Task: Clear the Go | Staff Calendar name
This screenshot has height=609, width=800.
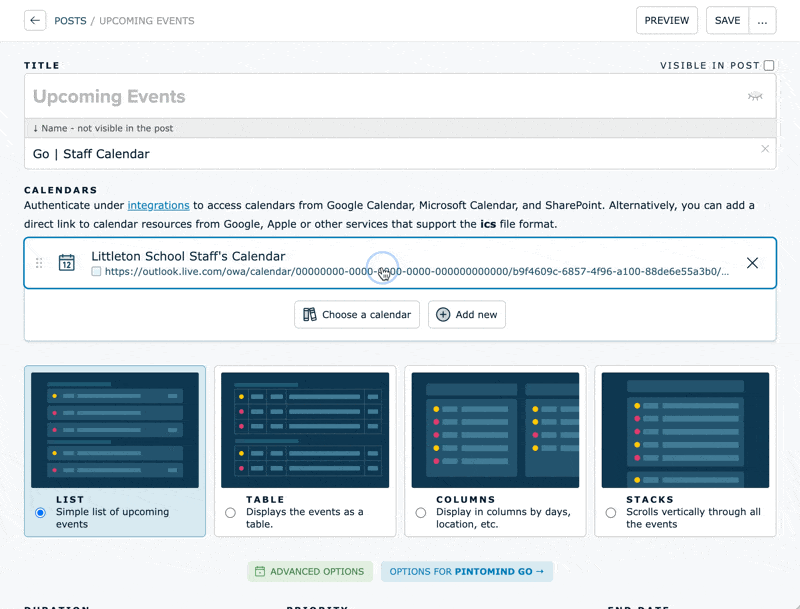Action: (765, 148)
